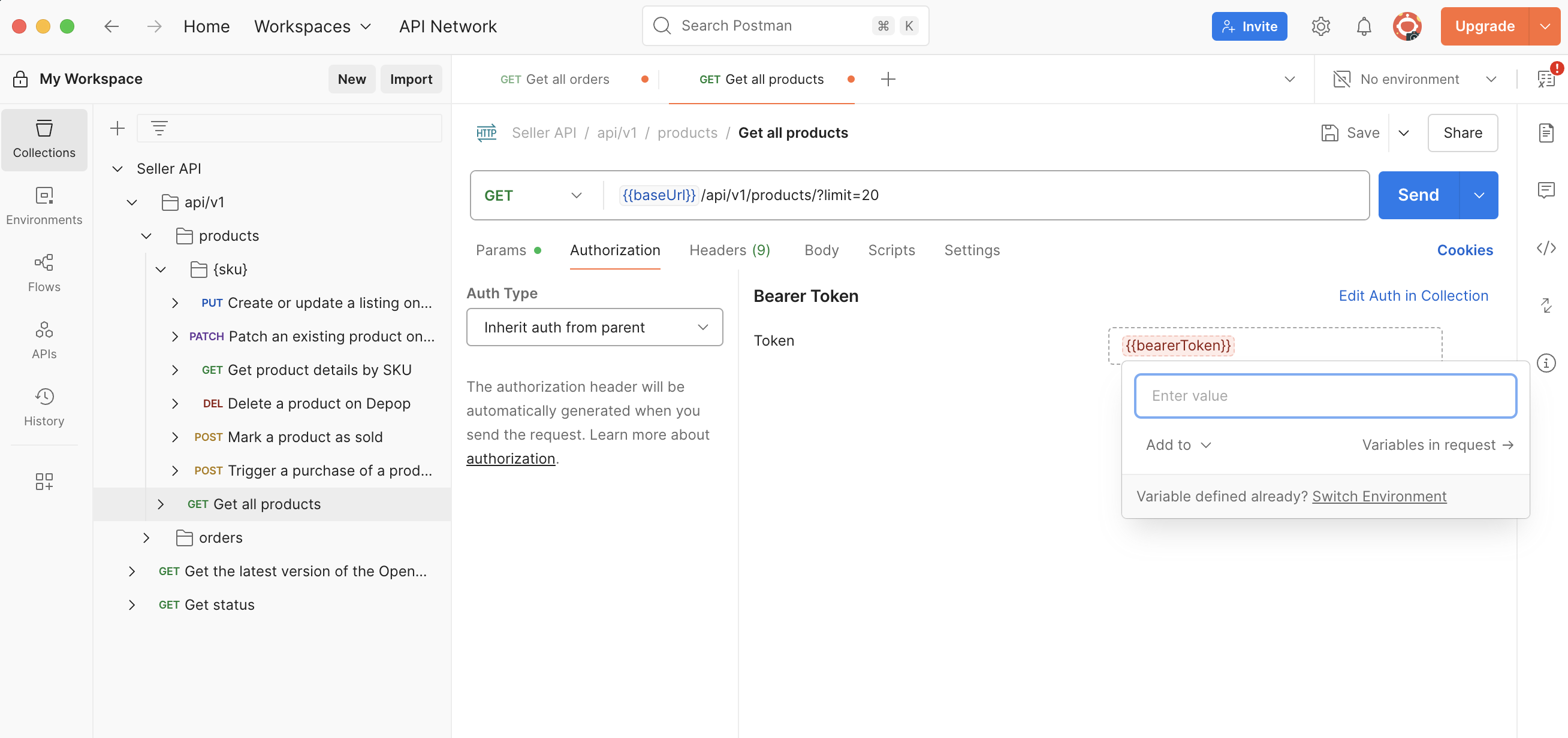This screenshot has height=738, width=1568.
Task: Open the Cookies link
Action: click(x=1464, y=250)
